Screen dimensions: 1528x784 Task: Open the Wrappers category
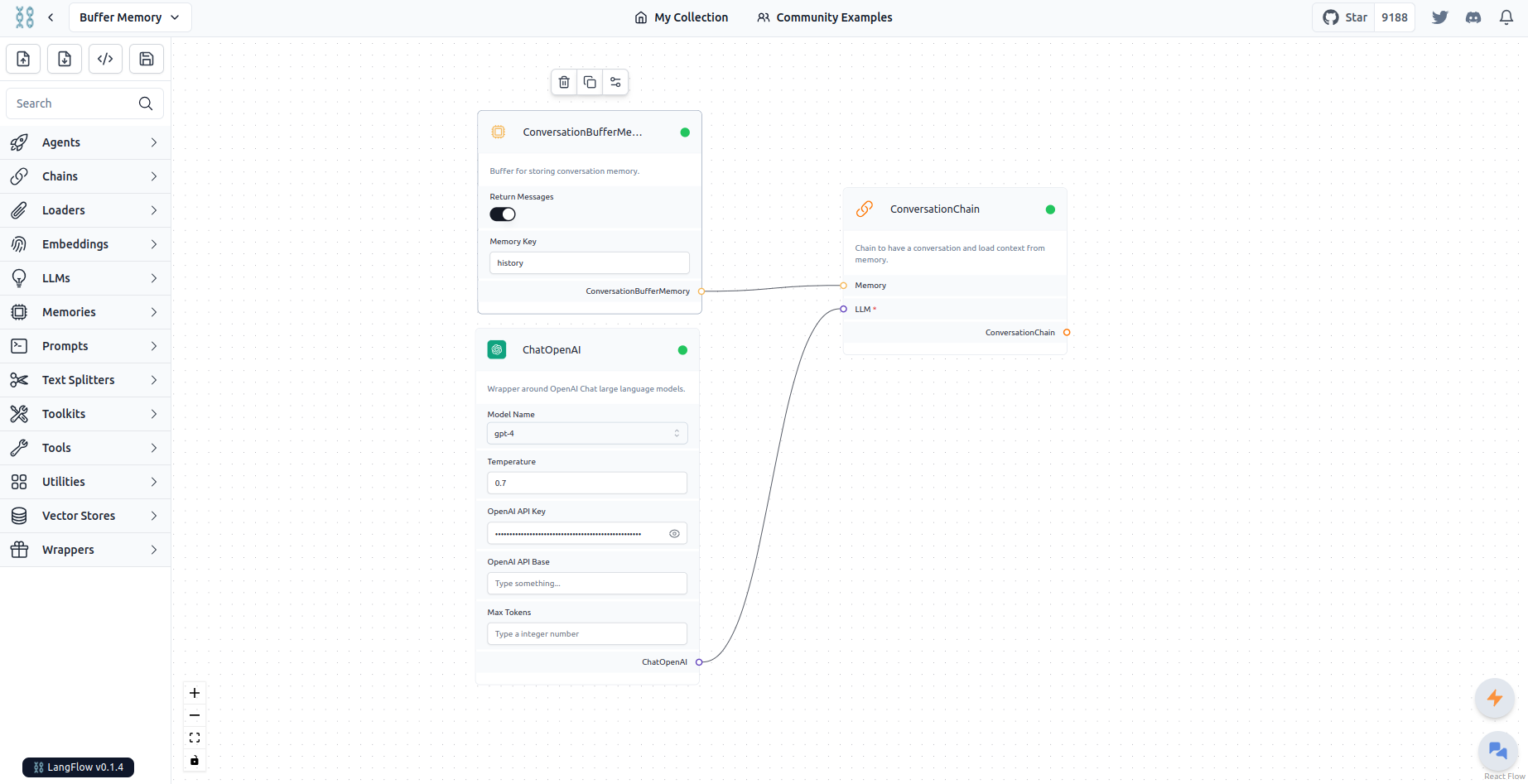click(85, 550)
